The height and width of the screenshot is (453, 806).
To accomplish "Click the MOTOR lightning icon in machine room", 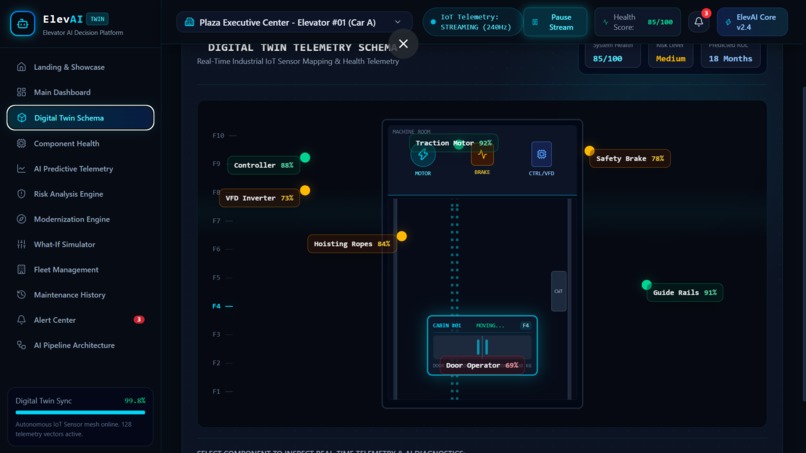I will (x=423, y=155).
